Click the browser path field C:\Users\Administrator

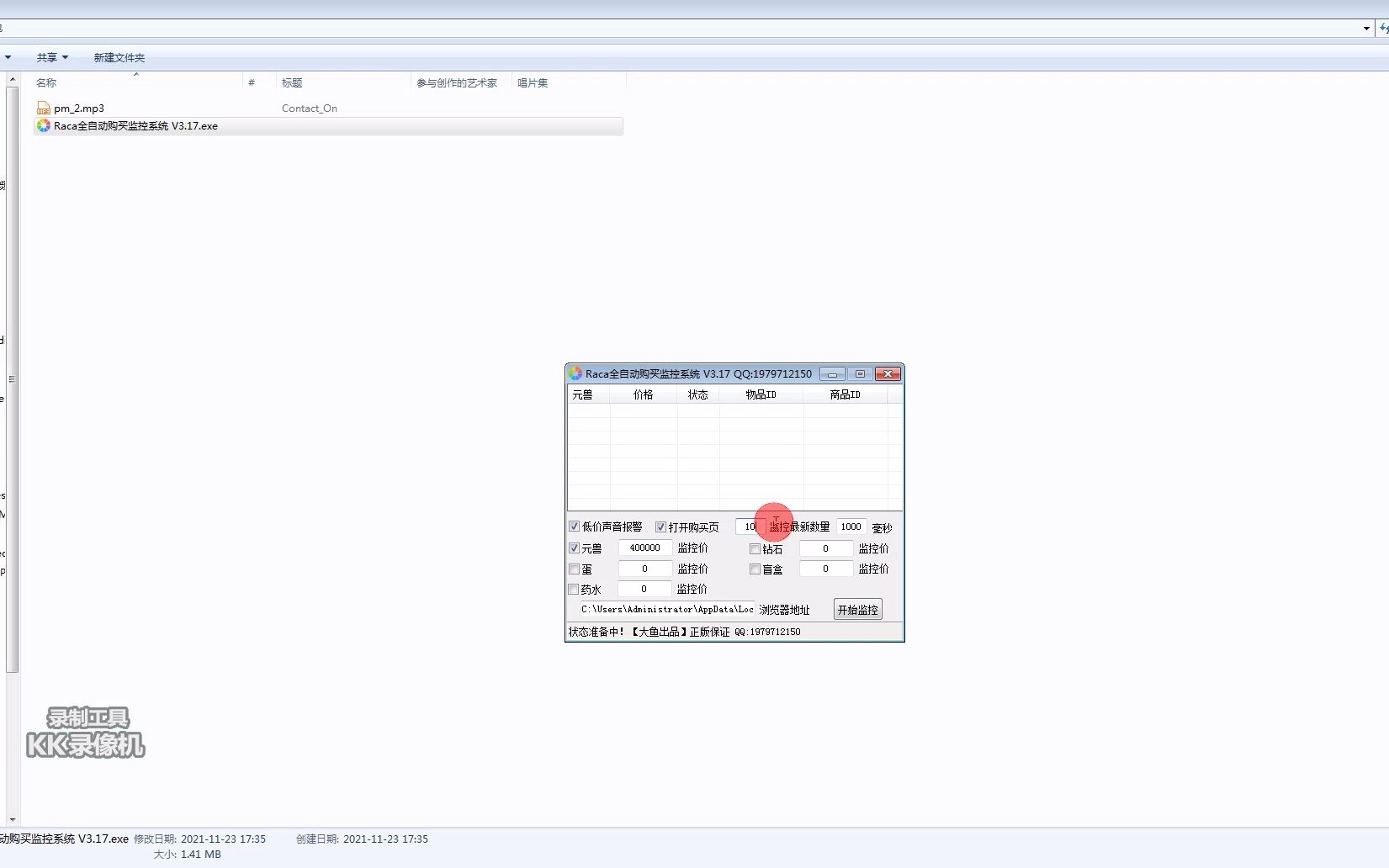pyautogui.click(x=667, y=609)
